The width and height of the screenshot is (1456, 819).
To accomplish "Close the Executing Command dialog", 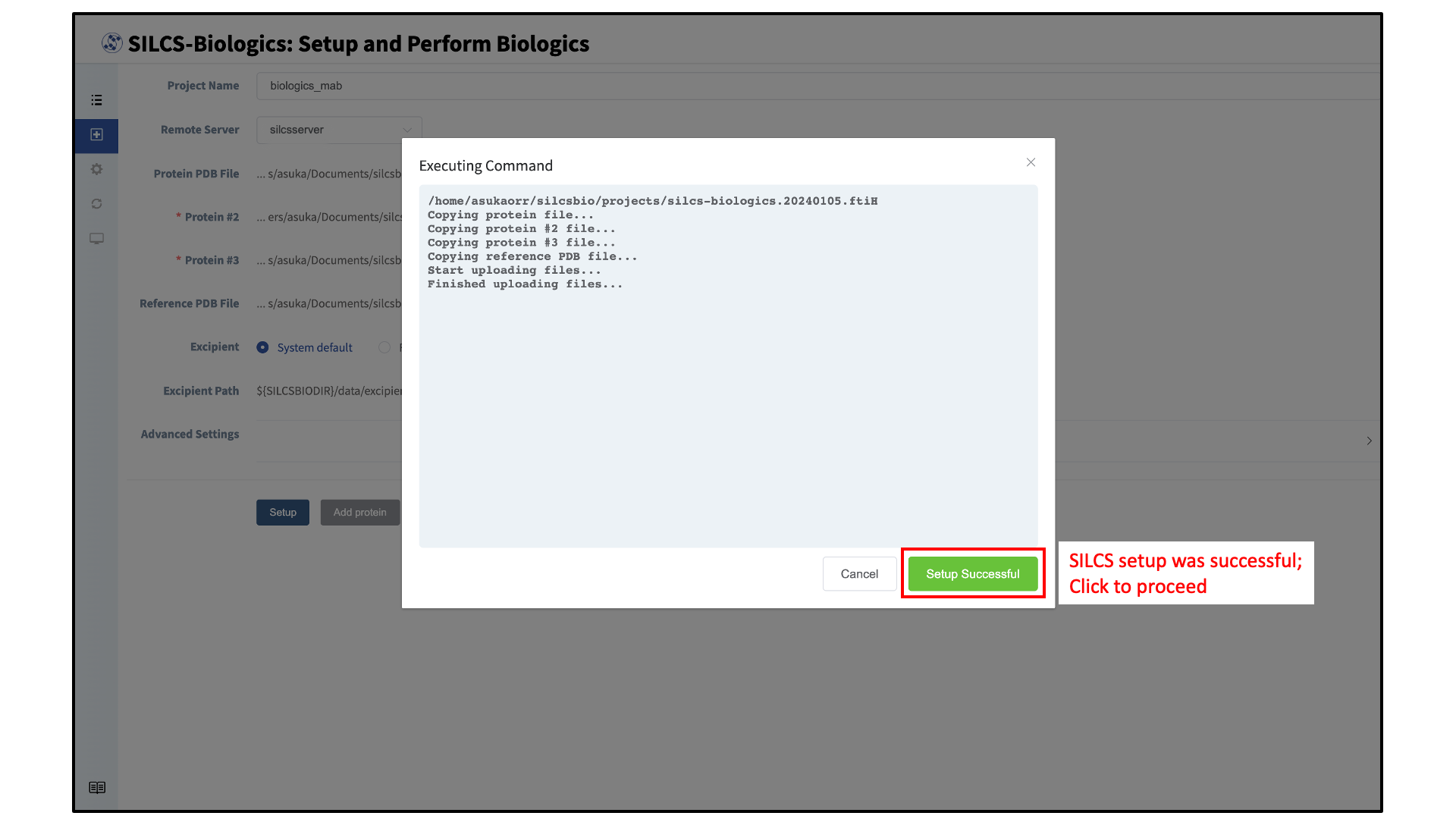I will (1031, 162).
